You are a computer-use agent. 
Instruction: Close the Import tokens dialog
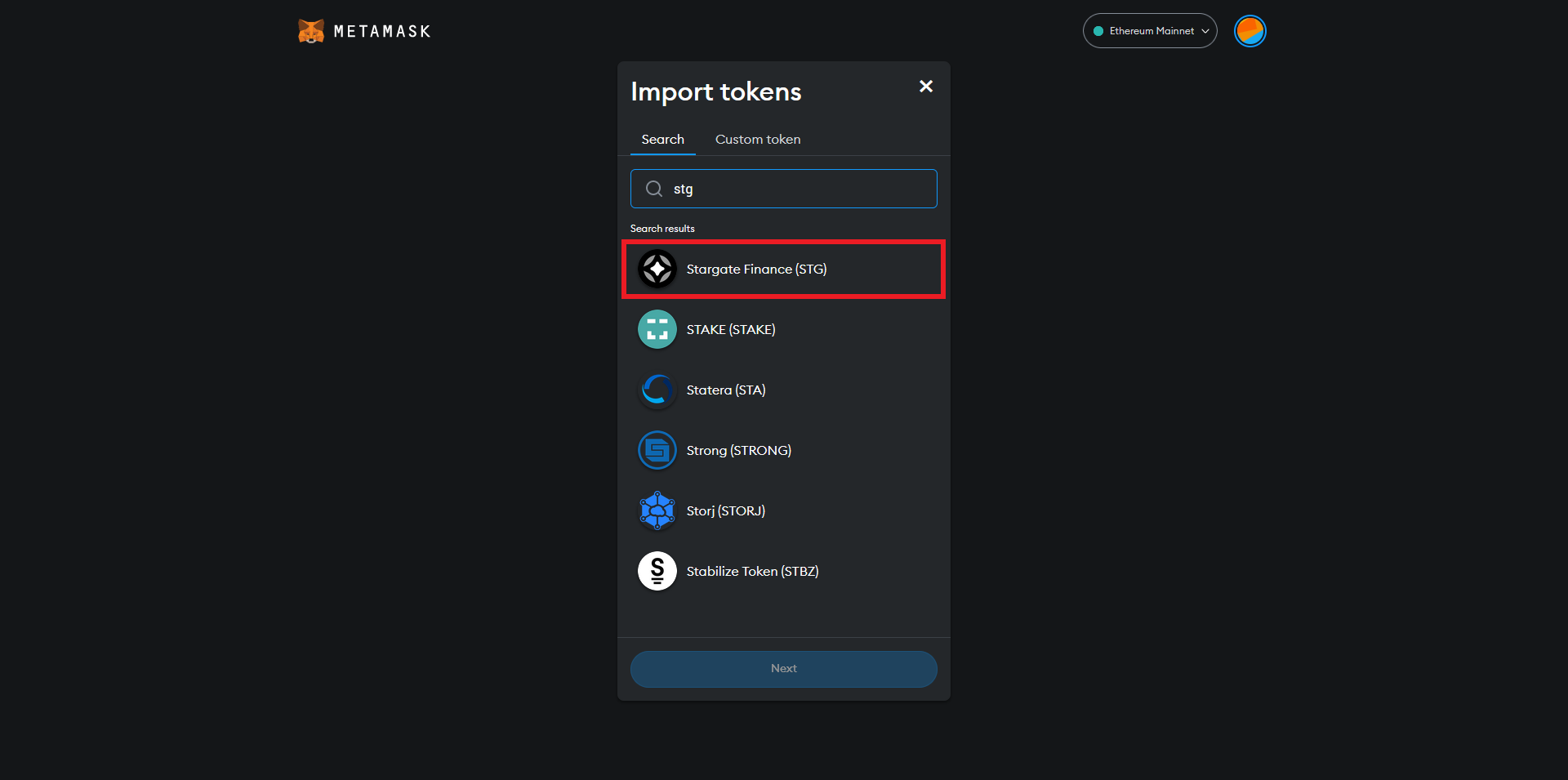pyautogui.click(x=925, y=87)
